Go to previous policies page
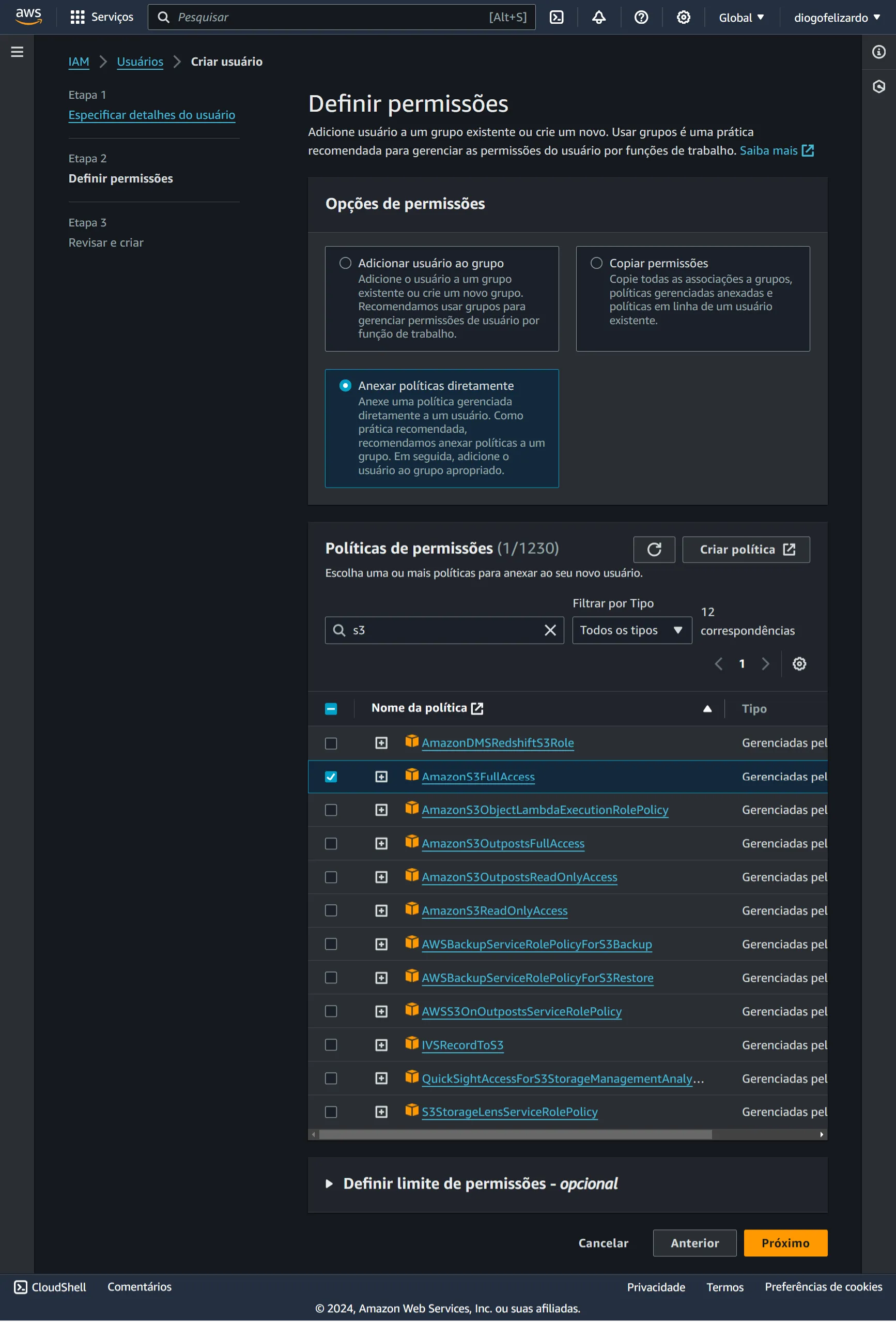Viewport: 896px width, 1322px height. [x=719, y=663]
